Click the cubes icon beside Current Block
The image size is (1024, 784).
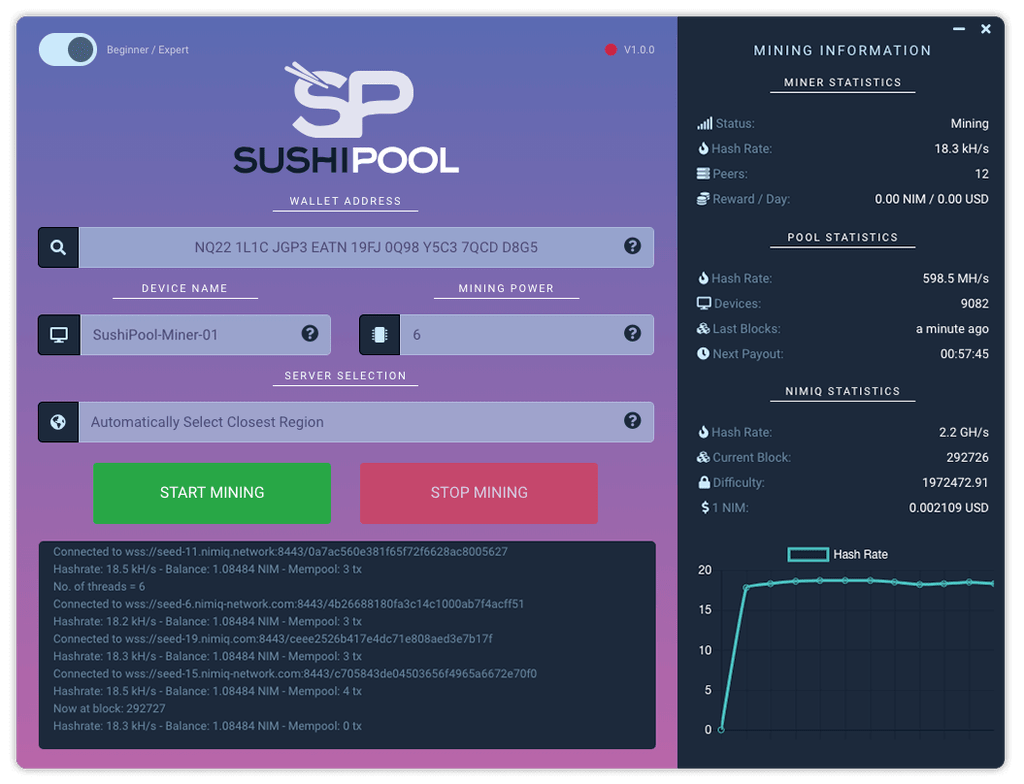[x=703, y=457]
